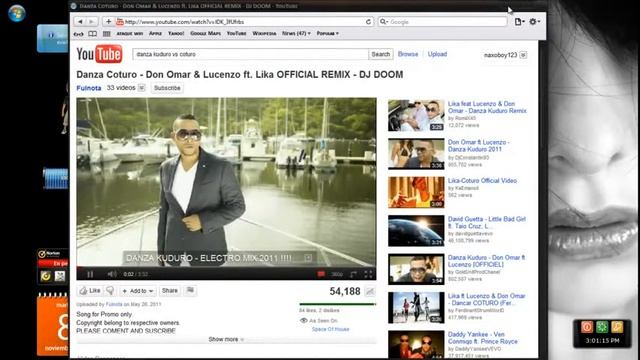Expand the Popular bookmarks folder
The width and height of the screenshot is (640, 360).
click(327, 33)
